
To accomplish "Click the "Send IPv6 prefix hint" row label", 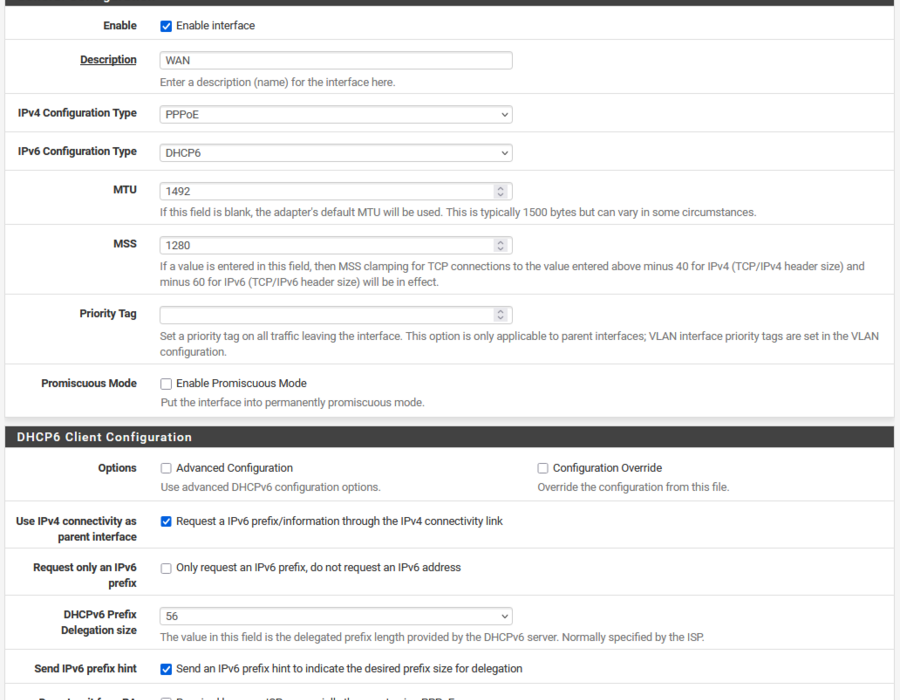I will point(86,669).
